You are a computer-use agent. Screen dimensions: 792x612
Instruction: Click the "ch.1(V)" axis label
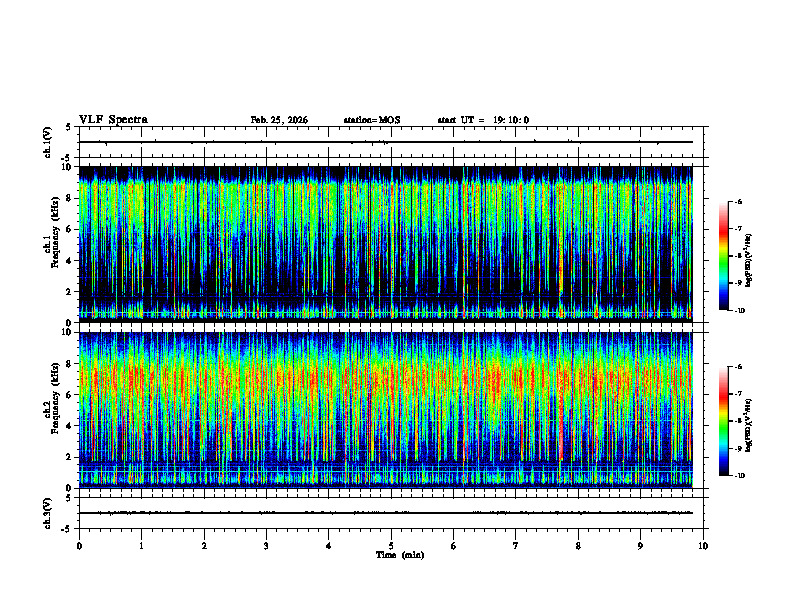(48, 142)
